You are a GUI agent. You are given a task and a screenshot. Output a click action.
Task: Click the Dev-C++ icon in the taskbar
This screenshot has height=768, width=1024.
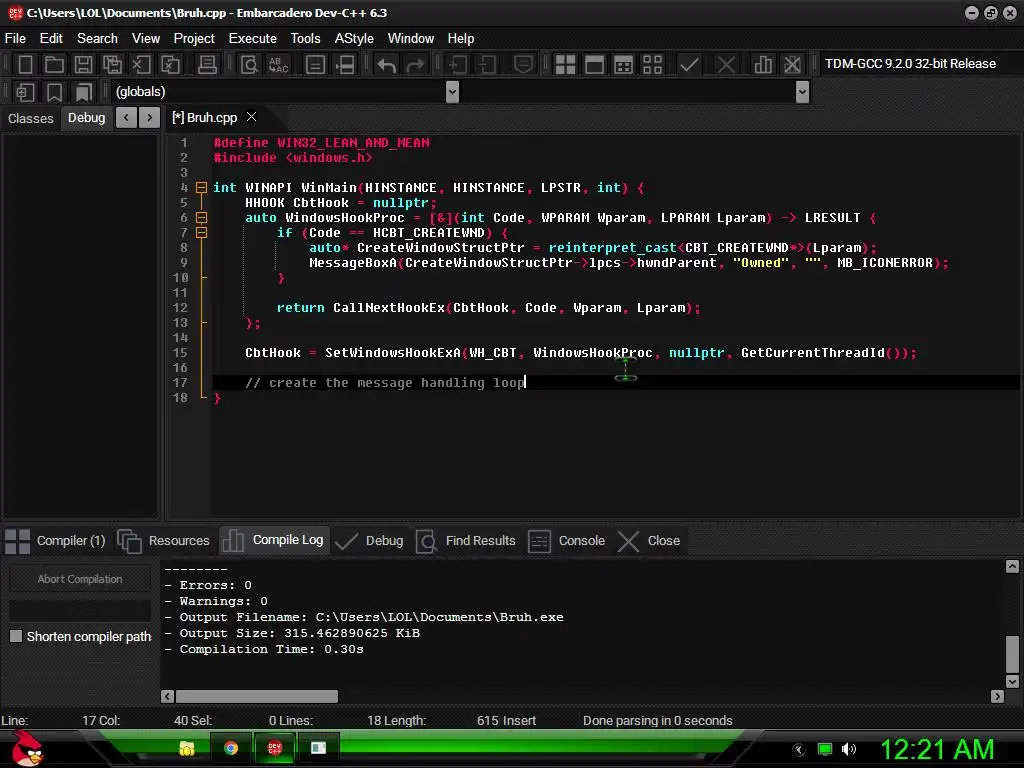coord(275,748)
